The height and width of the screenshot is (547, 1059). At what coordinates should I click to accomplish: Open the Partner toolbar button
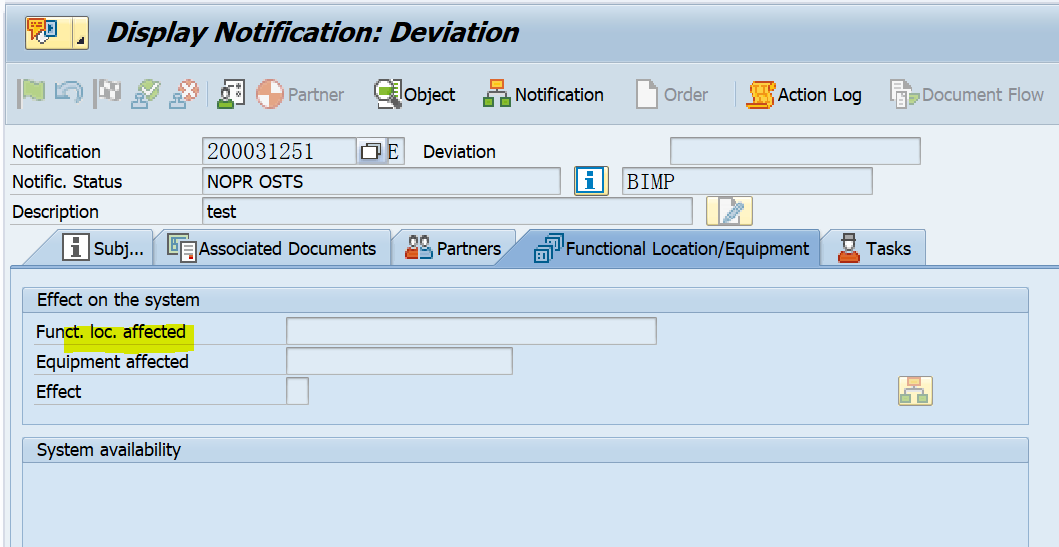click(x=300, y=95)
